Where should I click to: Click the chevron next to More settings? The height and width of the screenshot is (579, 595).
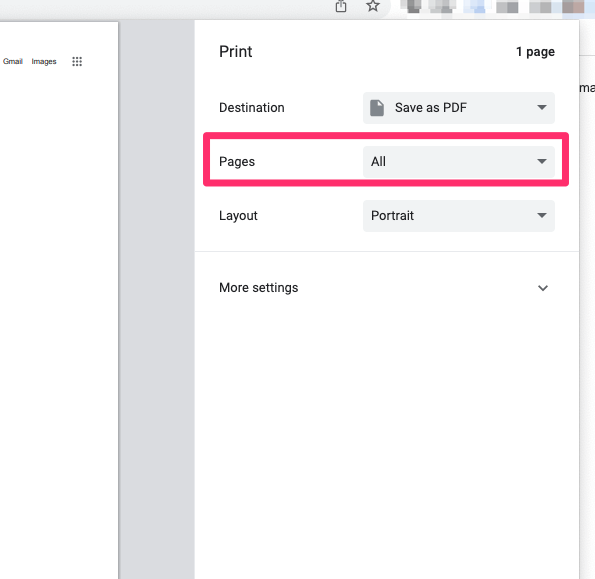click(x=543, y=288)
